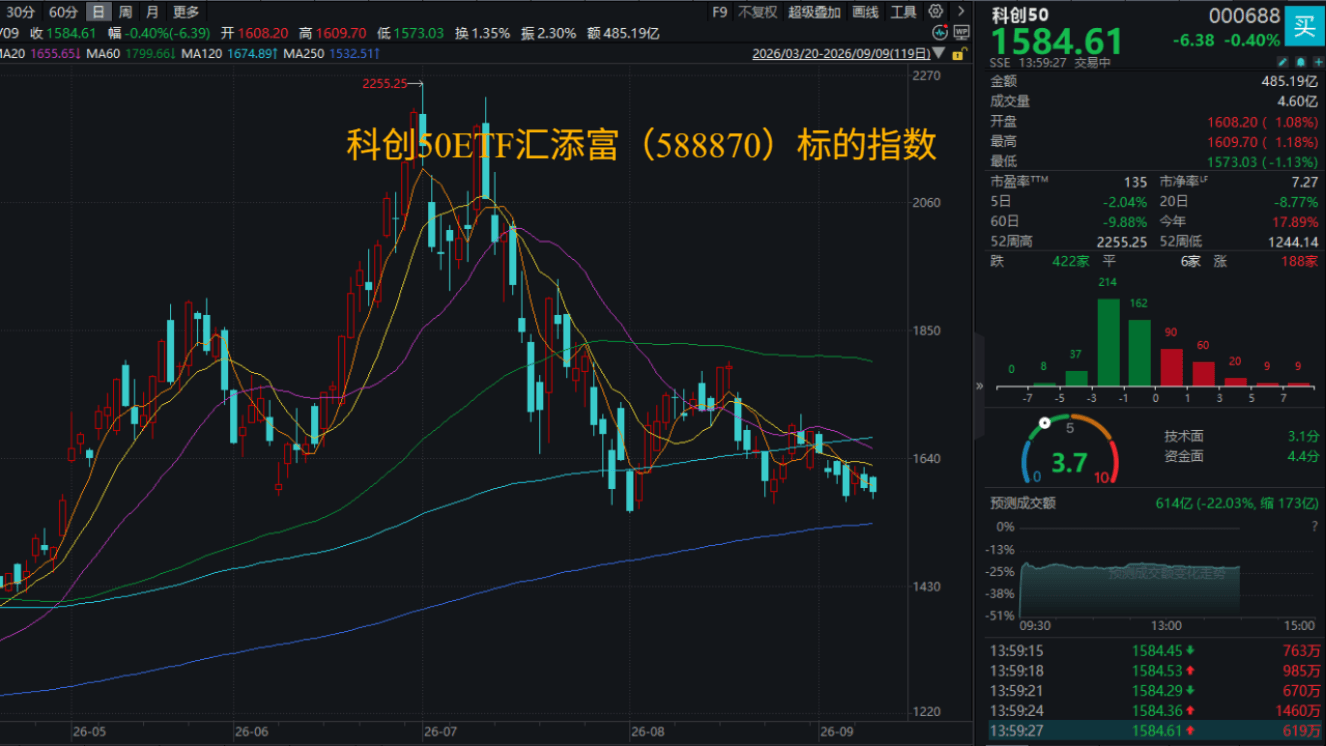Click the F9 button

click(x=719, y=12)
